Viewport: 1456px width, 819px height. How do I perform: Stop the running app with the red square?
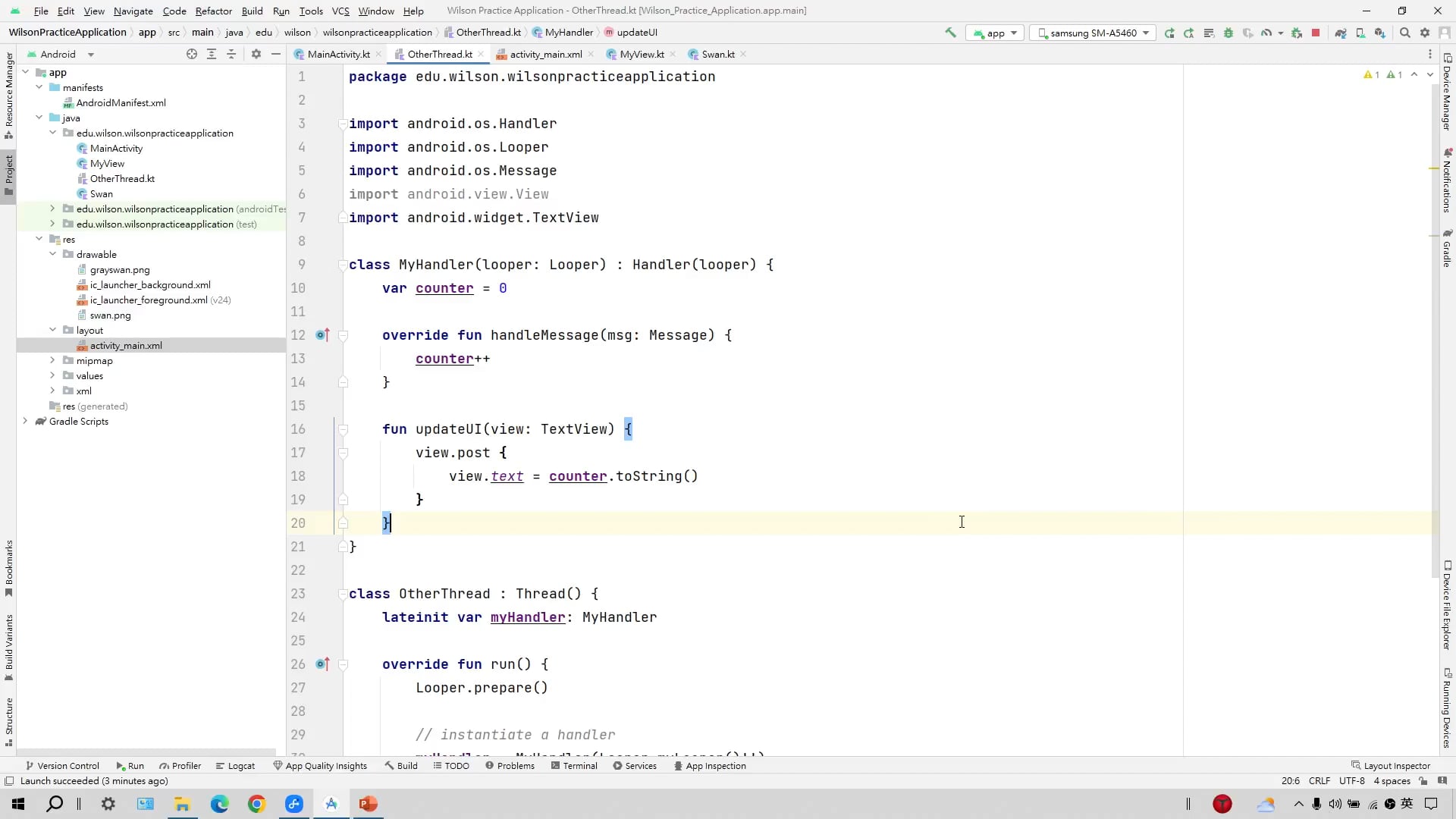click(x=1316, y=33)
